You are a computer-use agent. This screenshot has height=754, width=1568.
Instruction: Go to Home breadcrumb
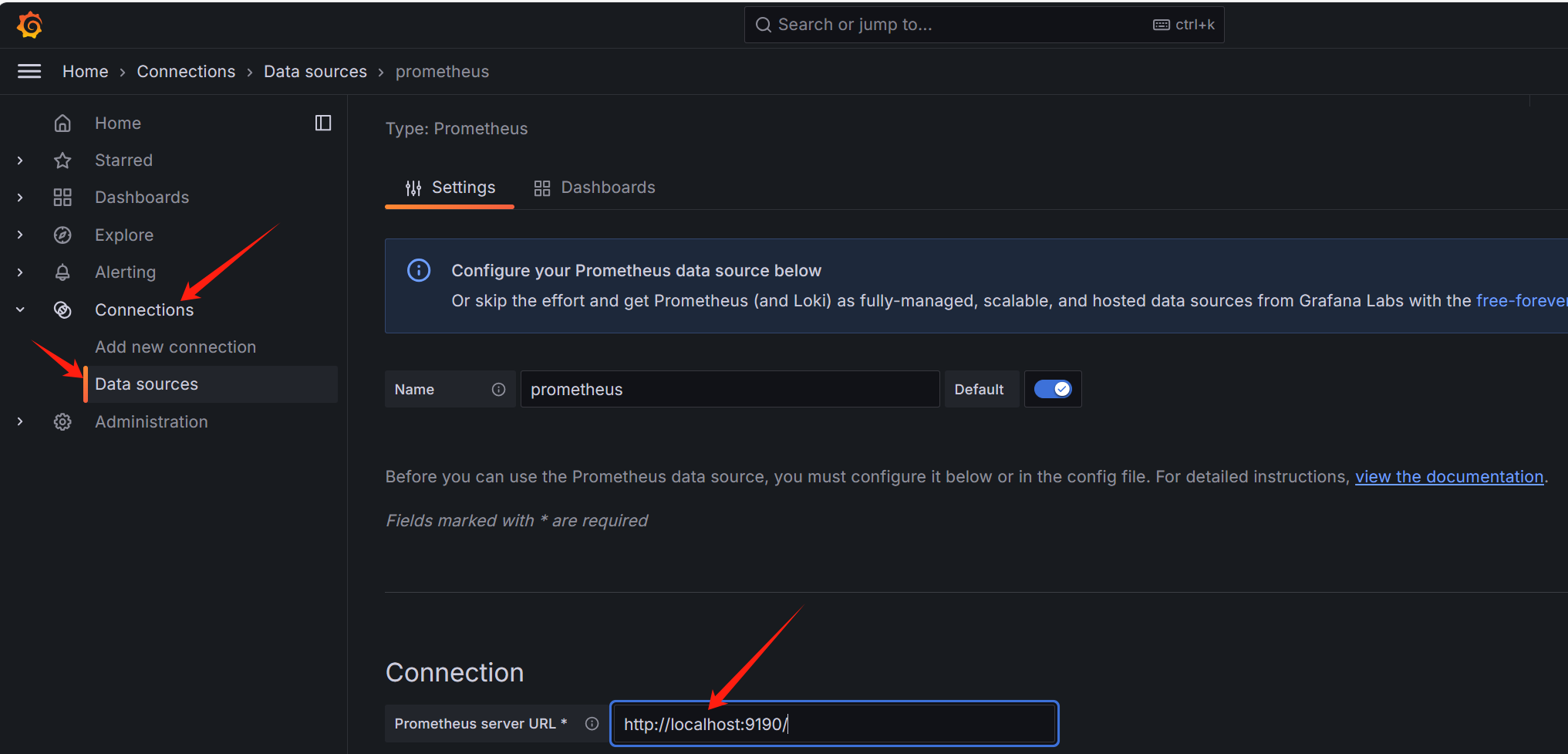(86, 72)
